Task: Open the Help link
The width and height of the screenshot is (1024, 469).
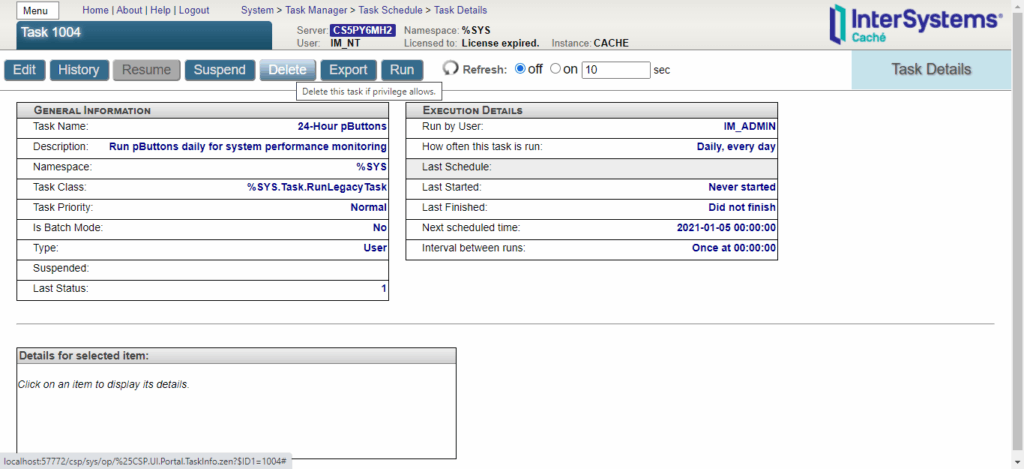Action: click(x=160, y=10)
